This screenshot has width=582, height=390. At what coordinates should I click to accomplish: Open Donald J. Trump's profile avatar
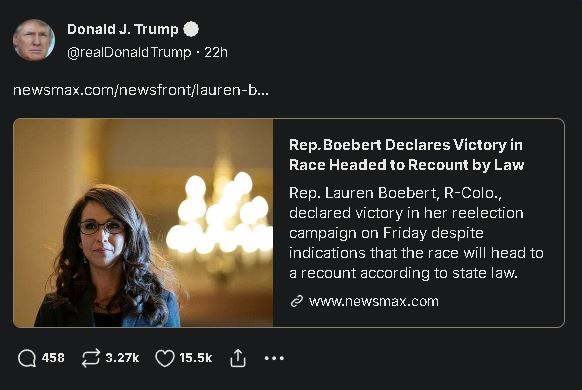pos(34,40)
